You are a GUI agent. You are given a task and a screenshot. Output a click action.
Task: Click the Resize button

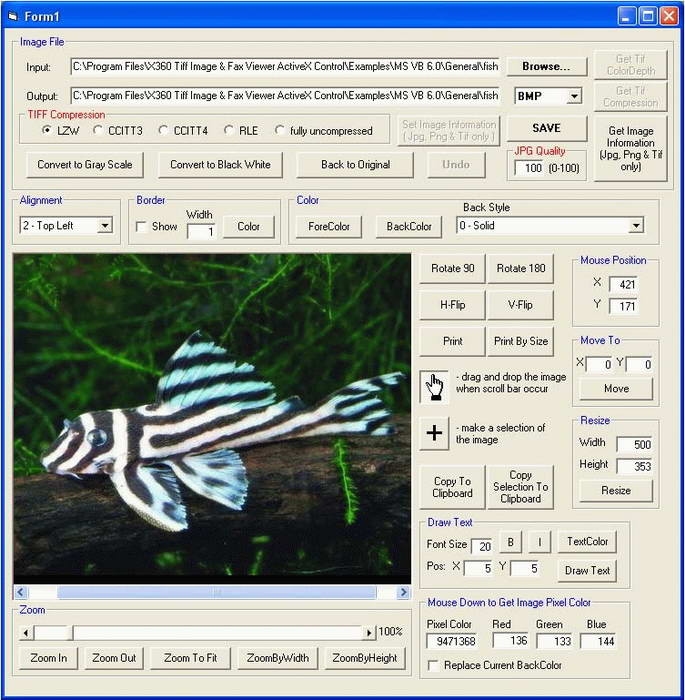click(616, 491)
